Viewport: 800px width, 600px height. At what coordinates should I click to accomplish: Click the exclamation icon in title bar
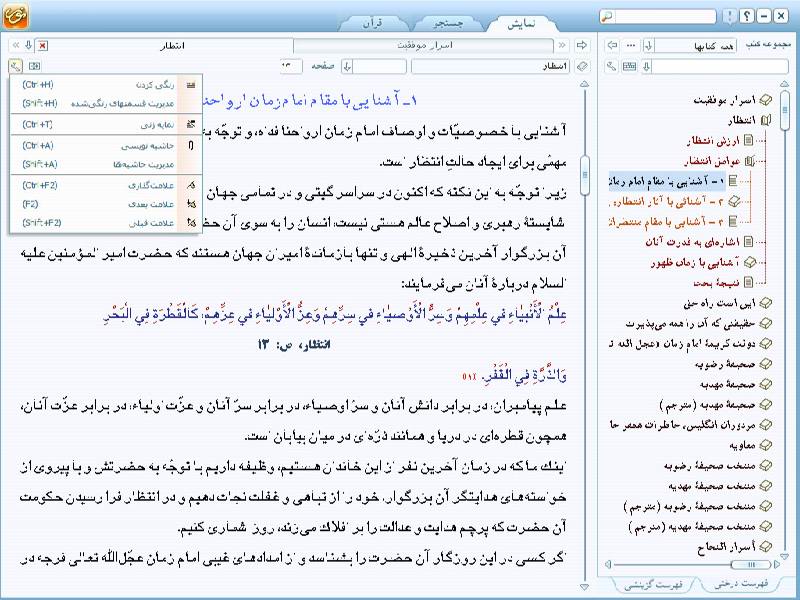(x=730, y=16)
